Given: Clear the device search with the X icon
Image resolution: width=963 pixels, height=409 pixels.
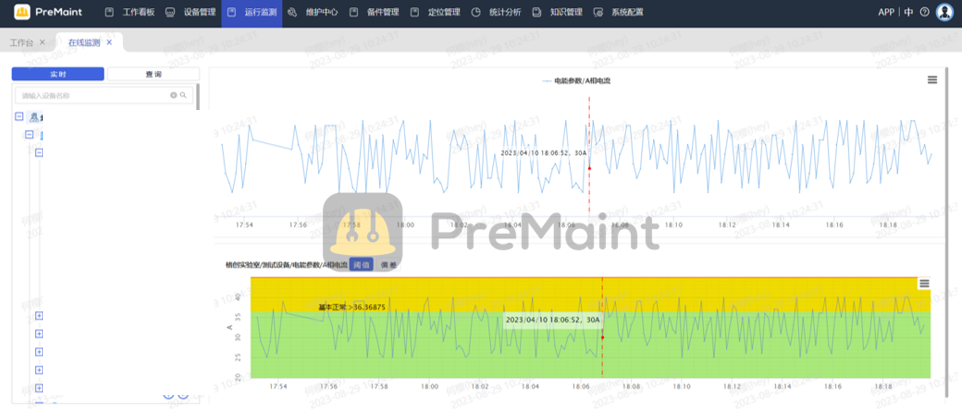Looking at the screenshot, I should [173, 96].
